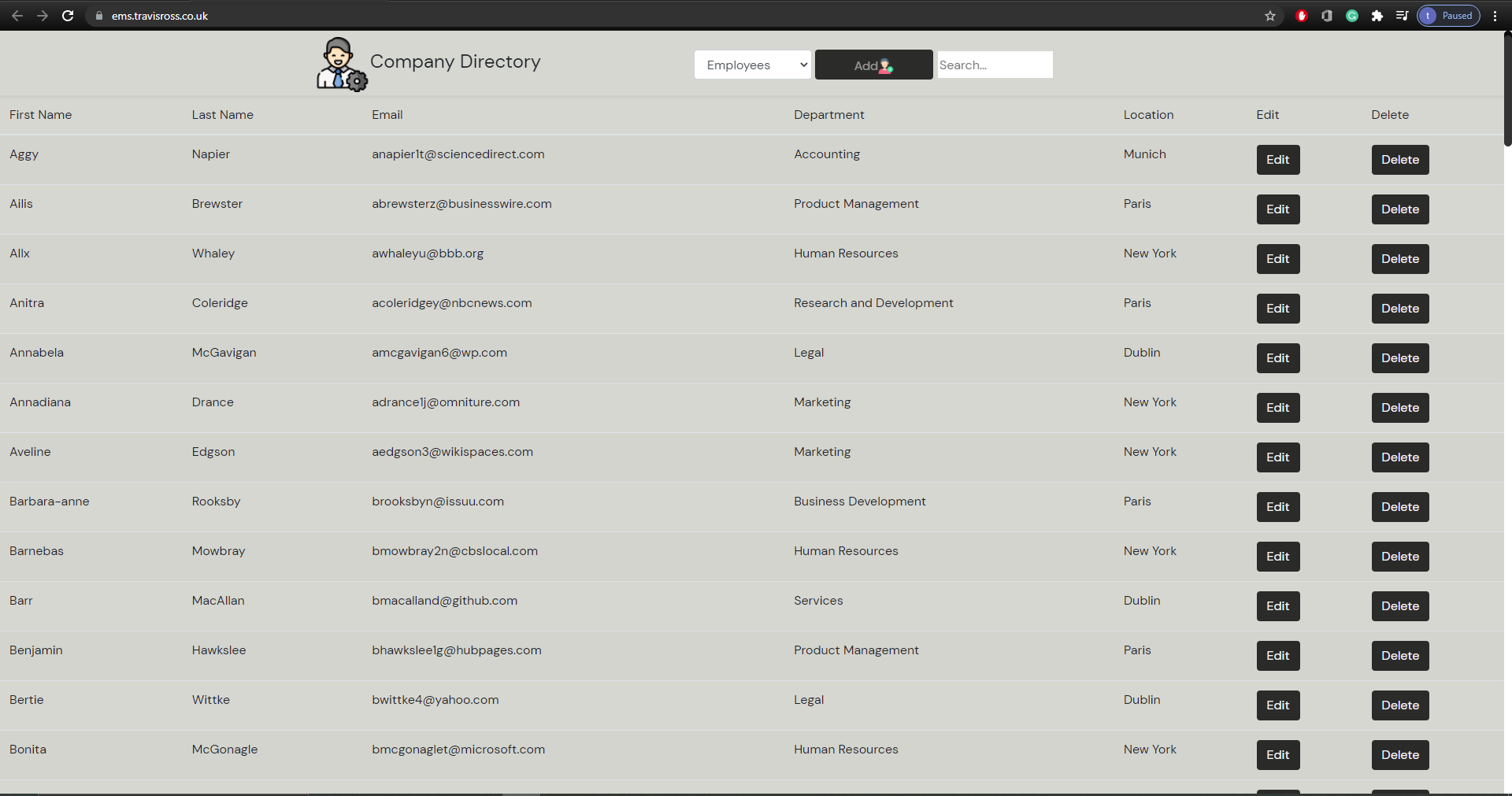This screenshot has height=796, width=1512.
Task: Bookmark this page with the star icon
Action: click(1270, 16)
